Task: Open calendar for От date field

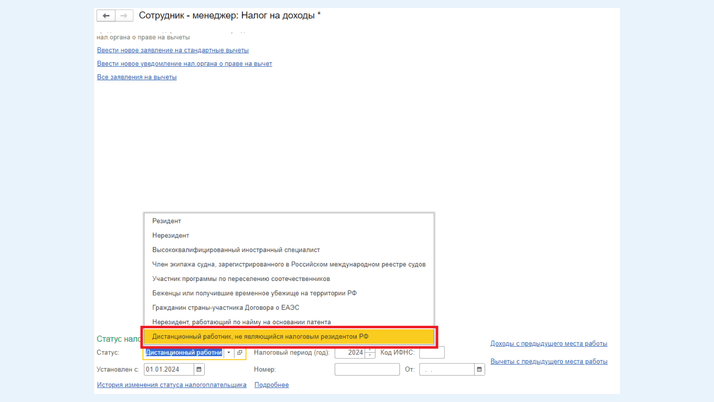Action: pyautogui.click(x=479, y=370)
